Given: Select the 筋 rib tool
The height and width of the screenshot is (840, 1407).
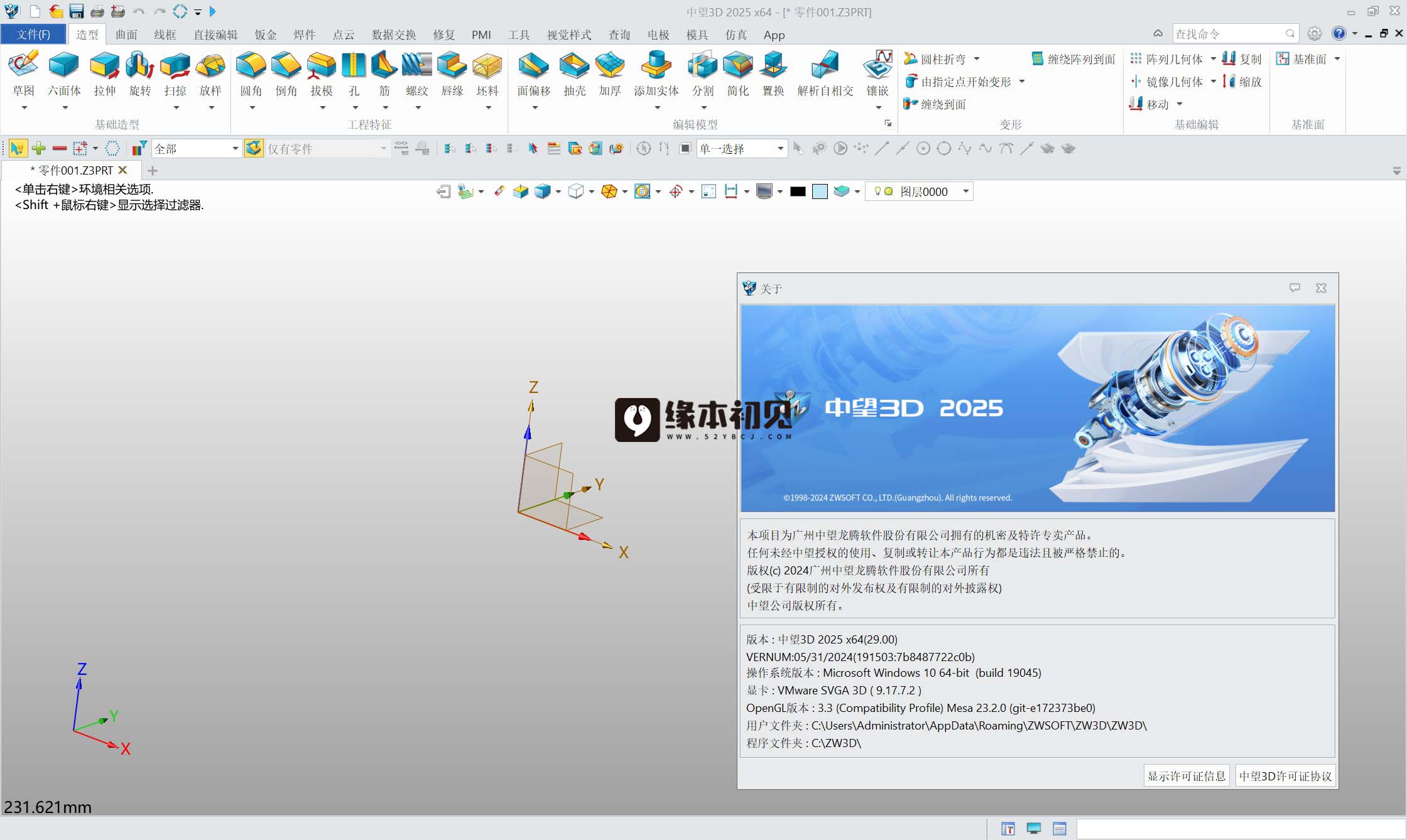Looking at the screenshot, I should [x=384, y=74].
